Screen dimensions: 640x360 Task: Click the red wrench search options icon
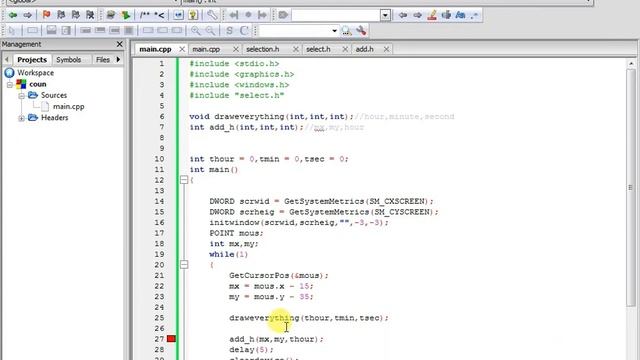pos(361,31)
